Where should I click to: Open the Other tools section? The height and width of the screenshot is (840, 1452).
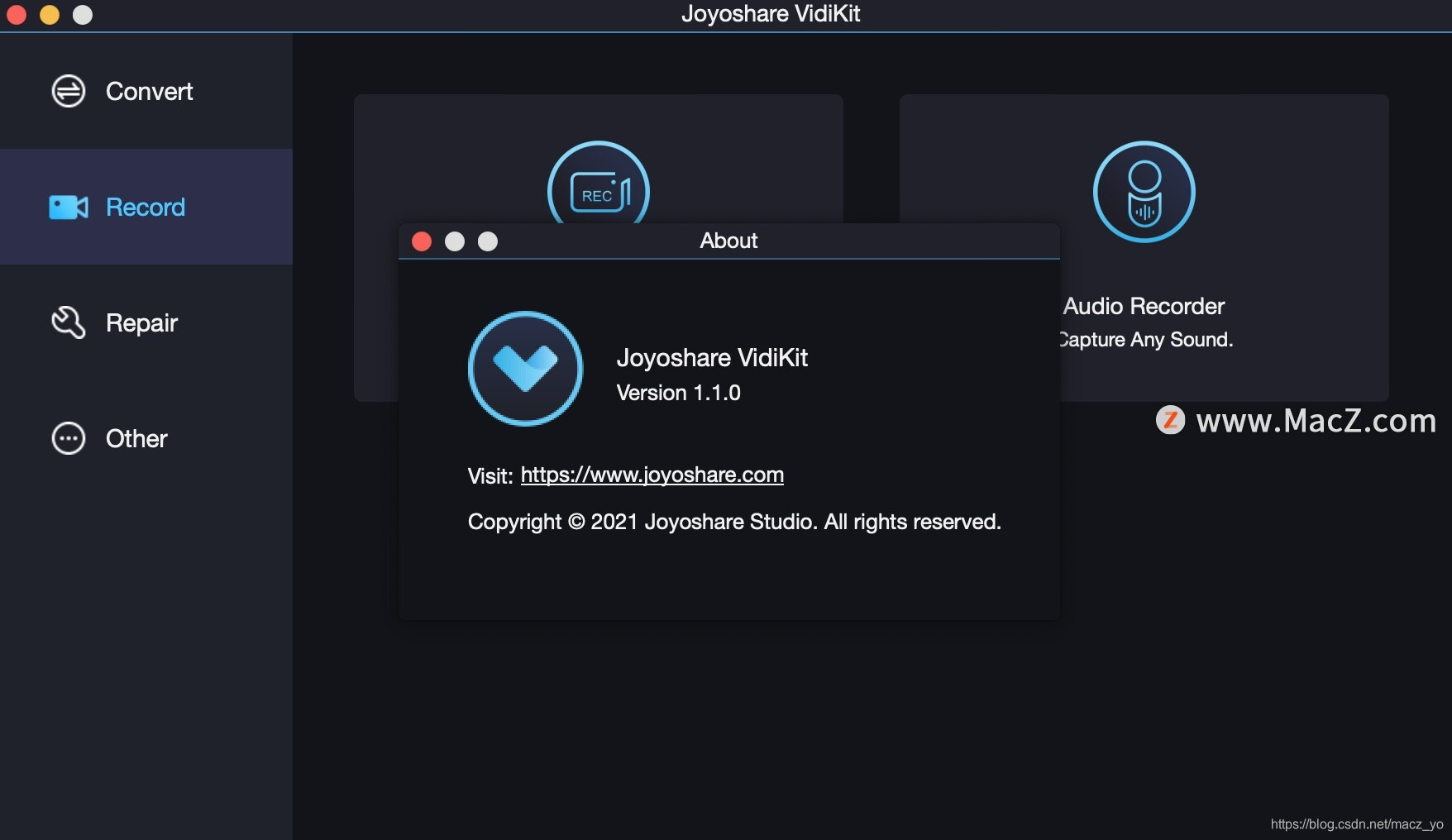[146, 438]
